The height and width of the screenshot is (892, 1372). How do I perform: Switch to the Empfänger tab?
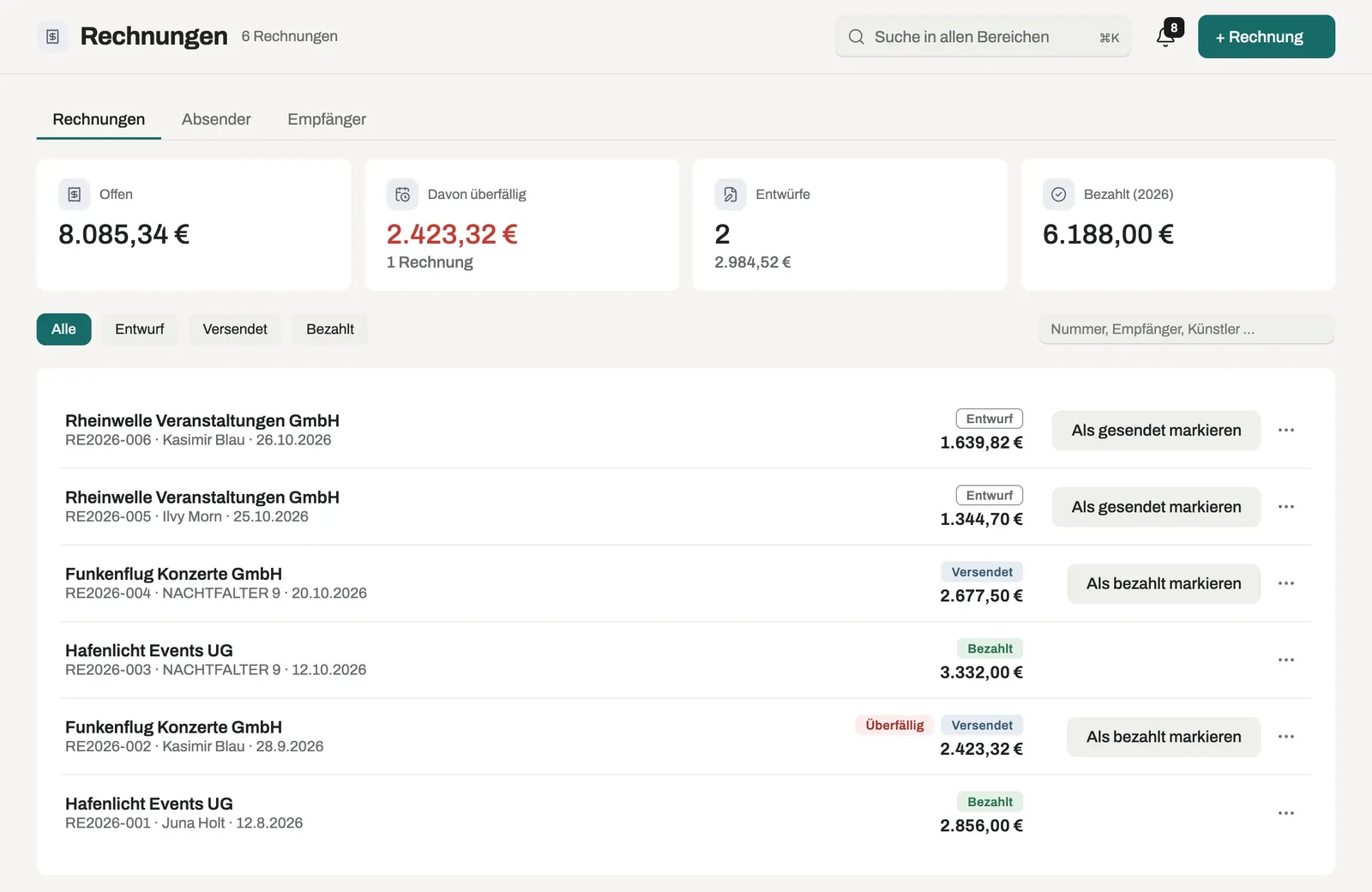[x=327, y=119]
